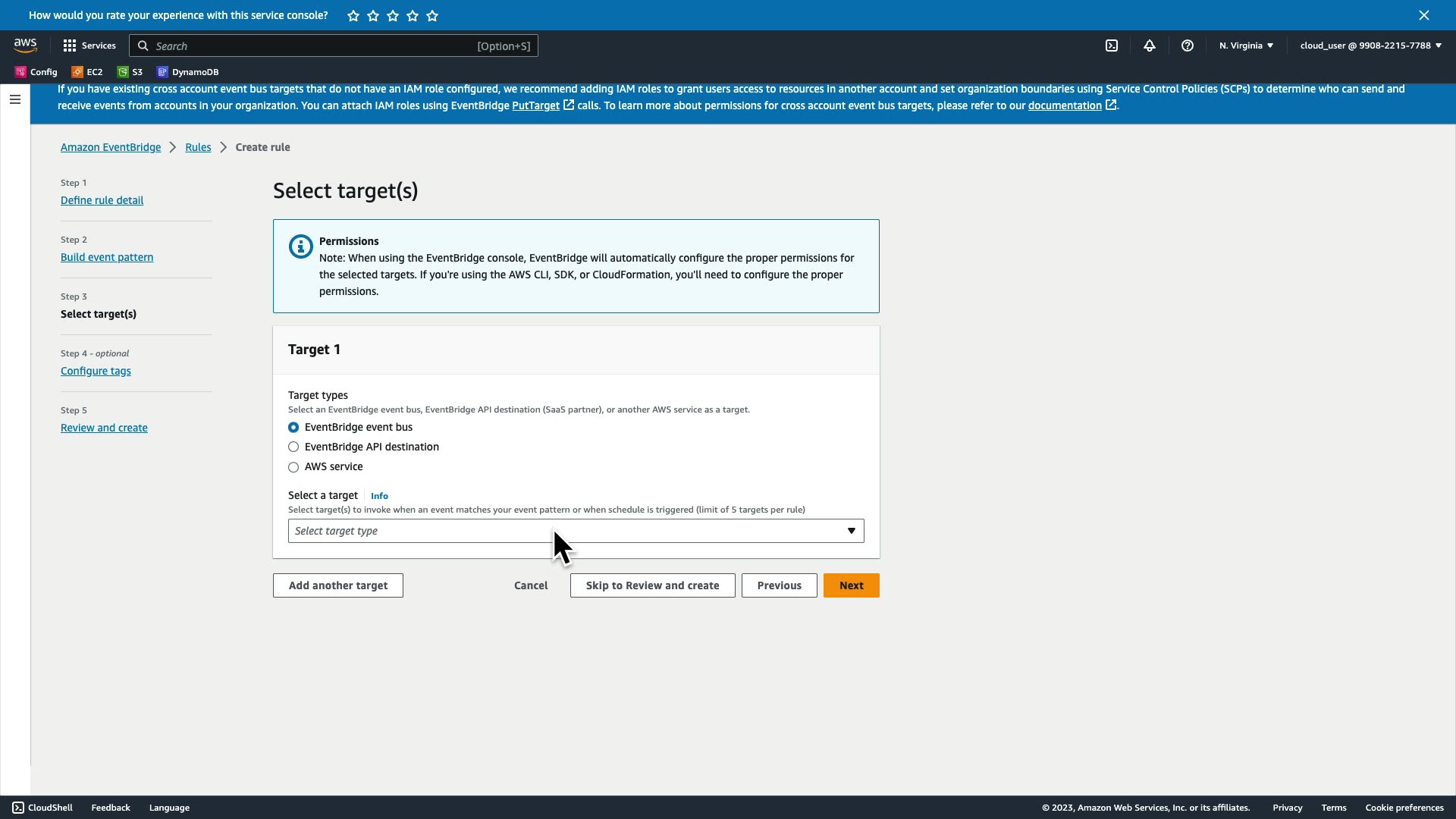Open the help question mark icon
The image size is (1456, 819).
[x=1188, y=45]
